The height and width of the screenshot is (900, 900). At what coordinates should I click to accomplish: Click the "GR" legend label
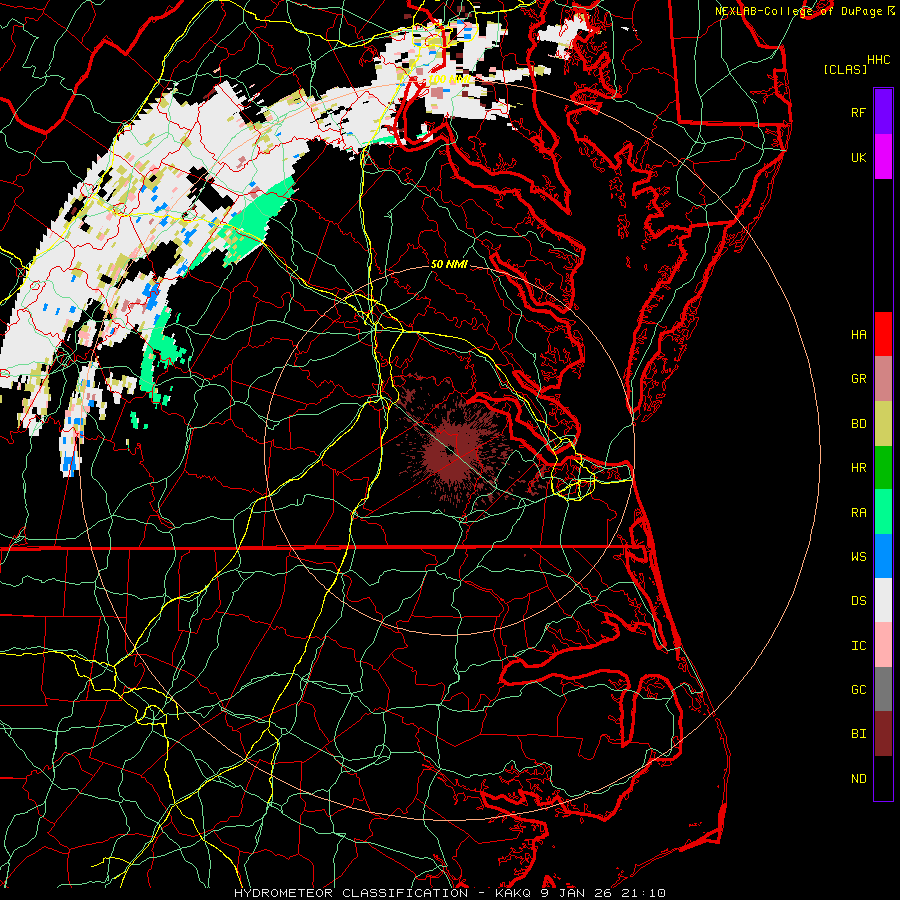click(x=858, y=379)
